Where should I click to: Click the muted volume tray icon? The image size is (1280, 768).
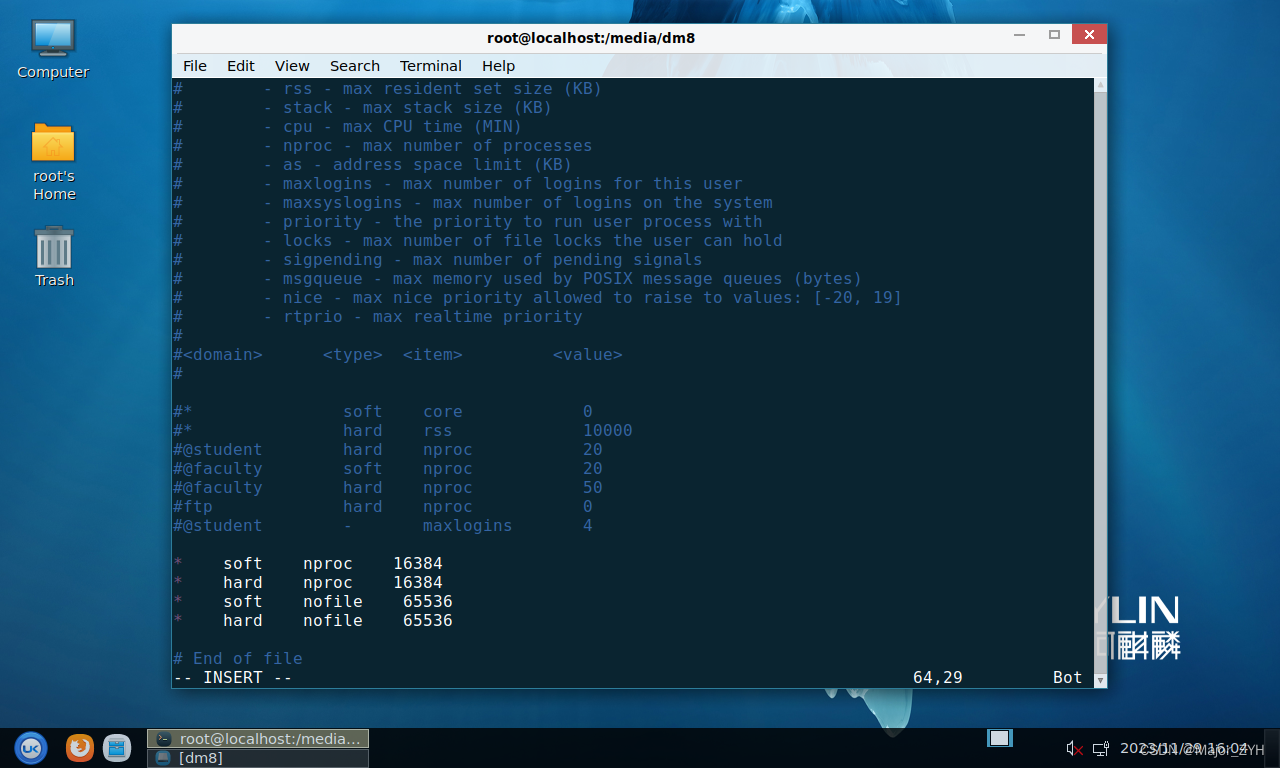[1075, 748]
